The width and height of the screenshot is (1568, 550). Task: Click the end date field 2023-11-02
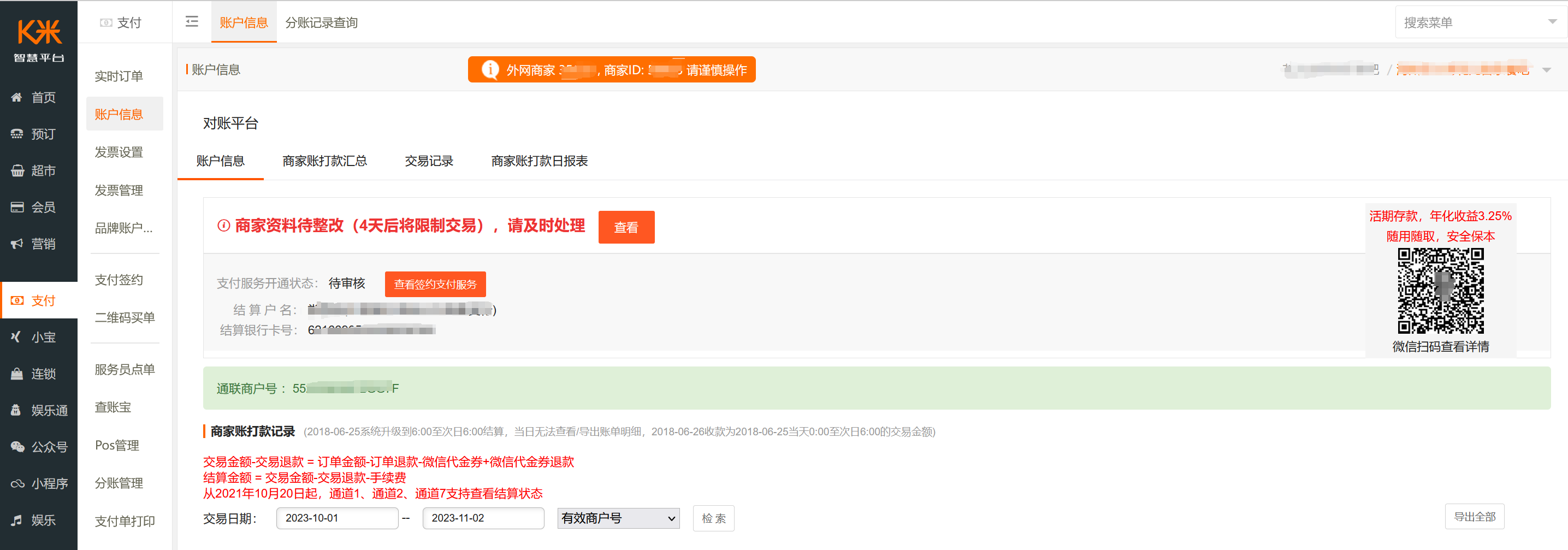(483, 518)
